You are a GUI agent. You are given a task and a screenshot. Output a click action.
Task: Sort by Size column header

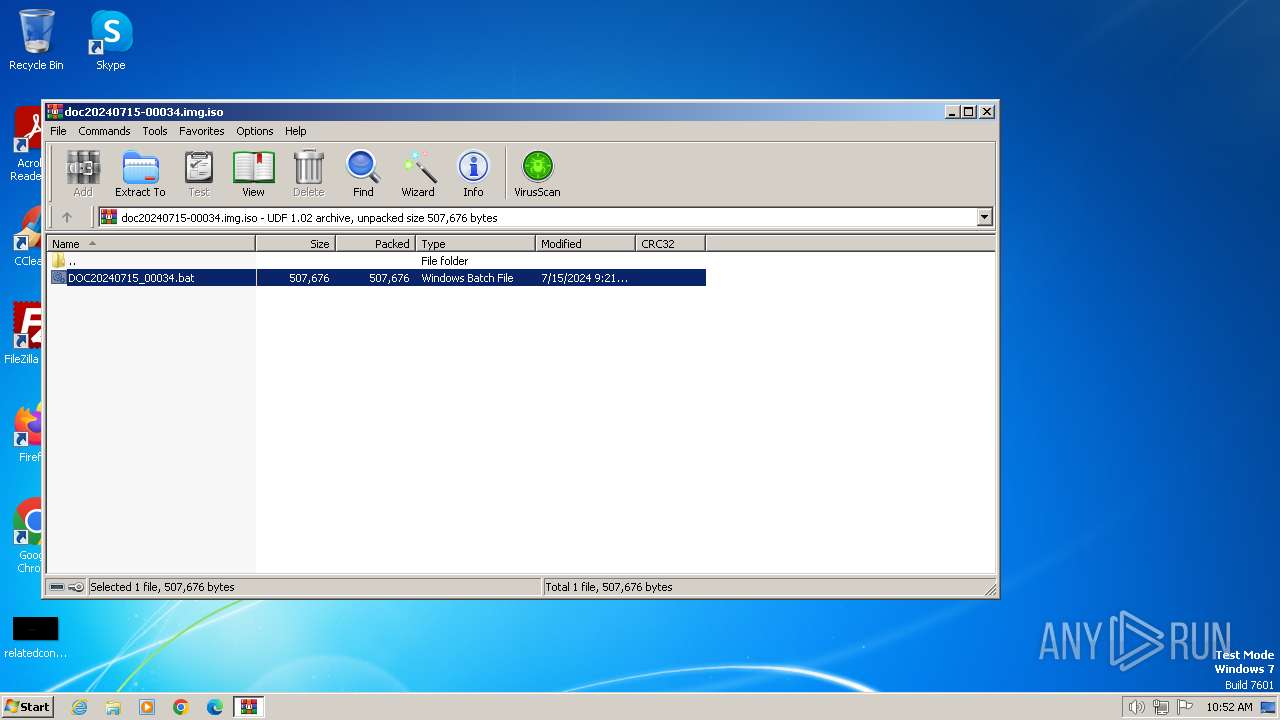pos(296,243)
